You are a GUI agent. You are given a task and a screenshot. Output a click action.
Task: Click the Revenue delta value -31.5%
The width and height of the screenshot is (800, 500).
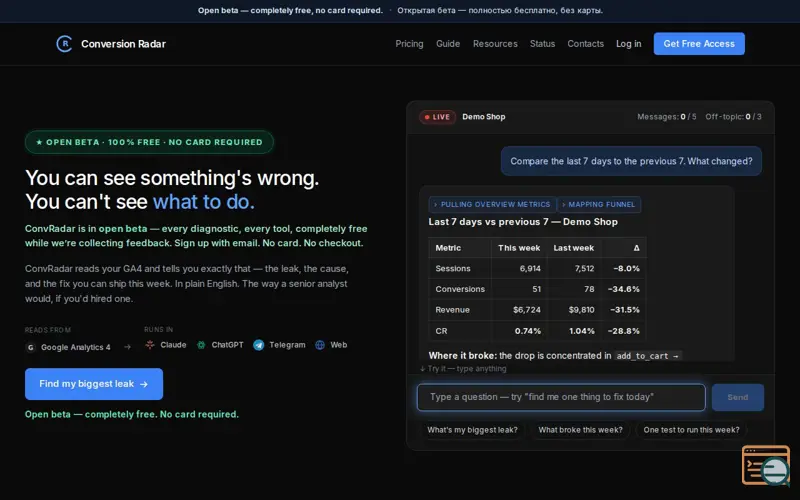[623, 310]
